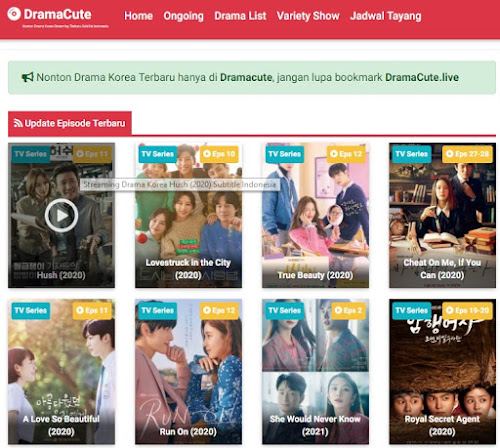Screen dimensions: 500x448
Task: Click the Eps 12 play icon on Run On
Action: (x=207, y=310)
